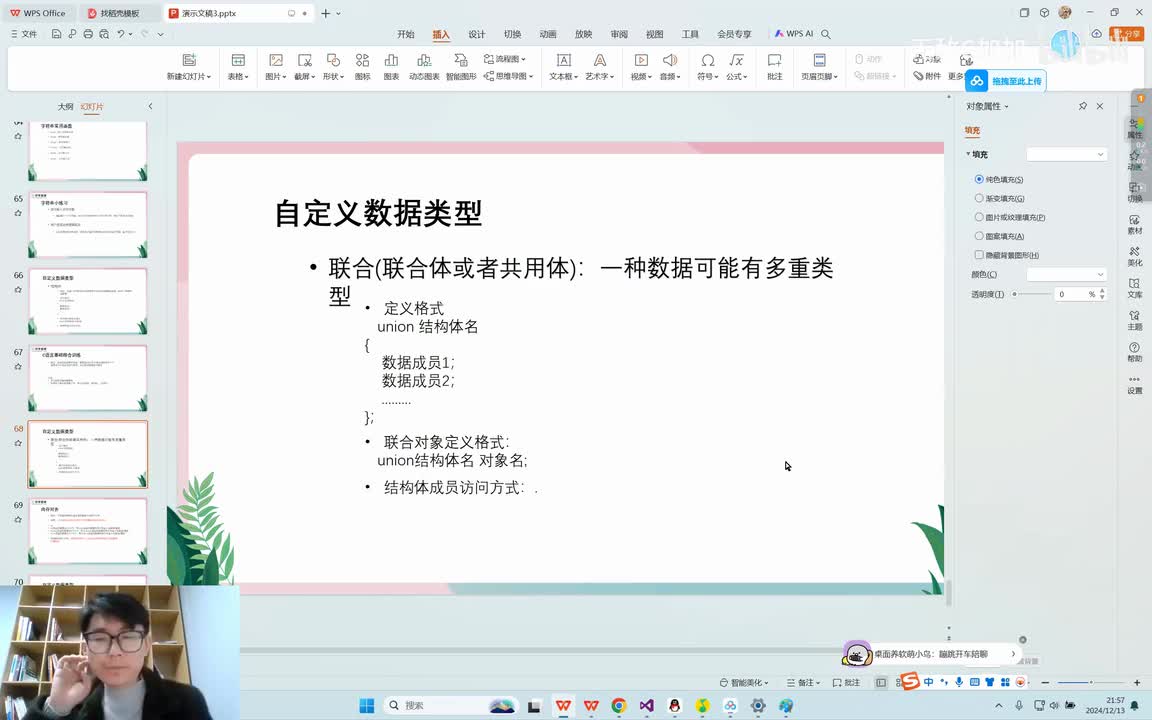The image size is (1152, 720).
Task: Insert a 动态图表 dynamic chart
Action: tap(424, 67)
